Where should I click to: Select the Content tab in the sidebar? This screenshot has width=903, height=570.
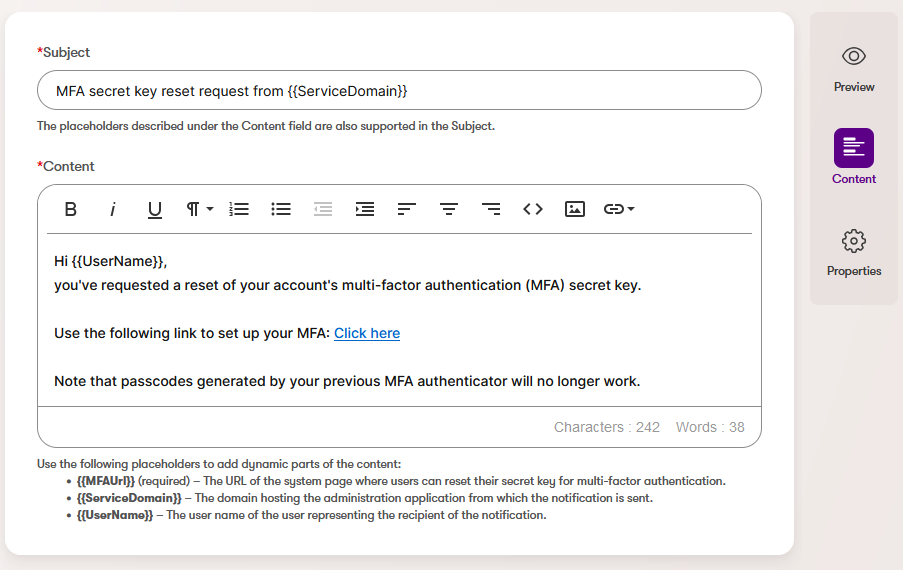tap(854, 158)
